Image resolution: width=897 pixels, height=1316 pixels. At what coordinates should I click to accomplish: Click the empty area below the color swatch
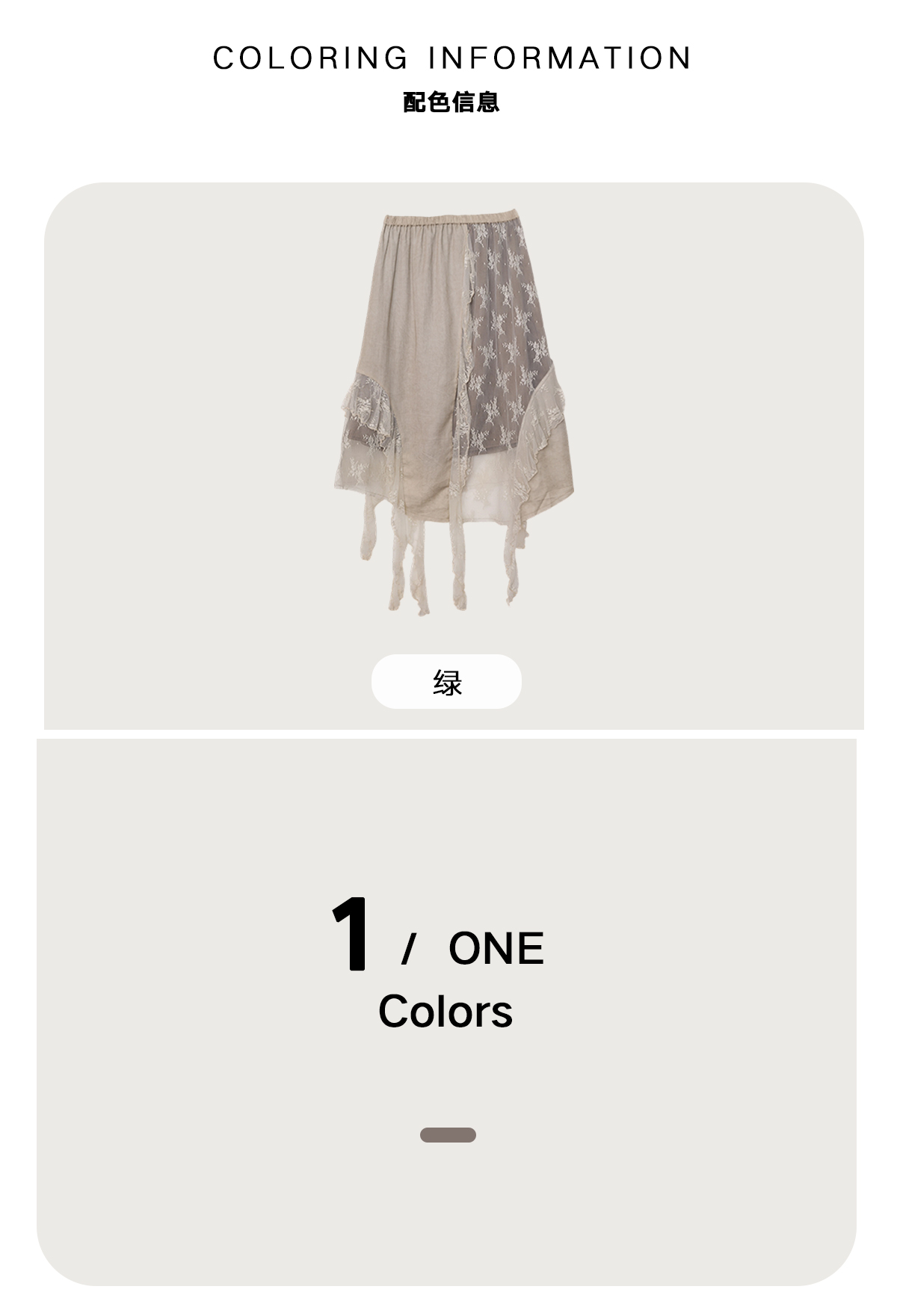447,1211
